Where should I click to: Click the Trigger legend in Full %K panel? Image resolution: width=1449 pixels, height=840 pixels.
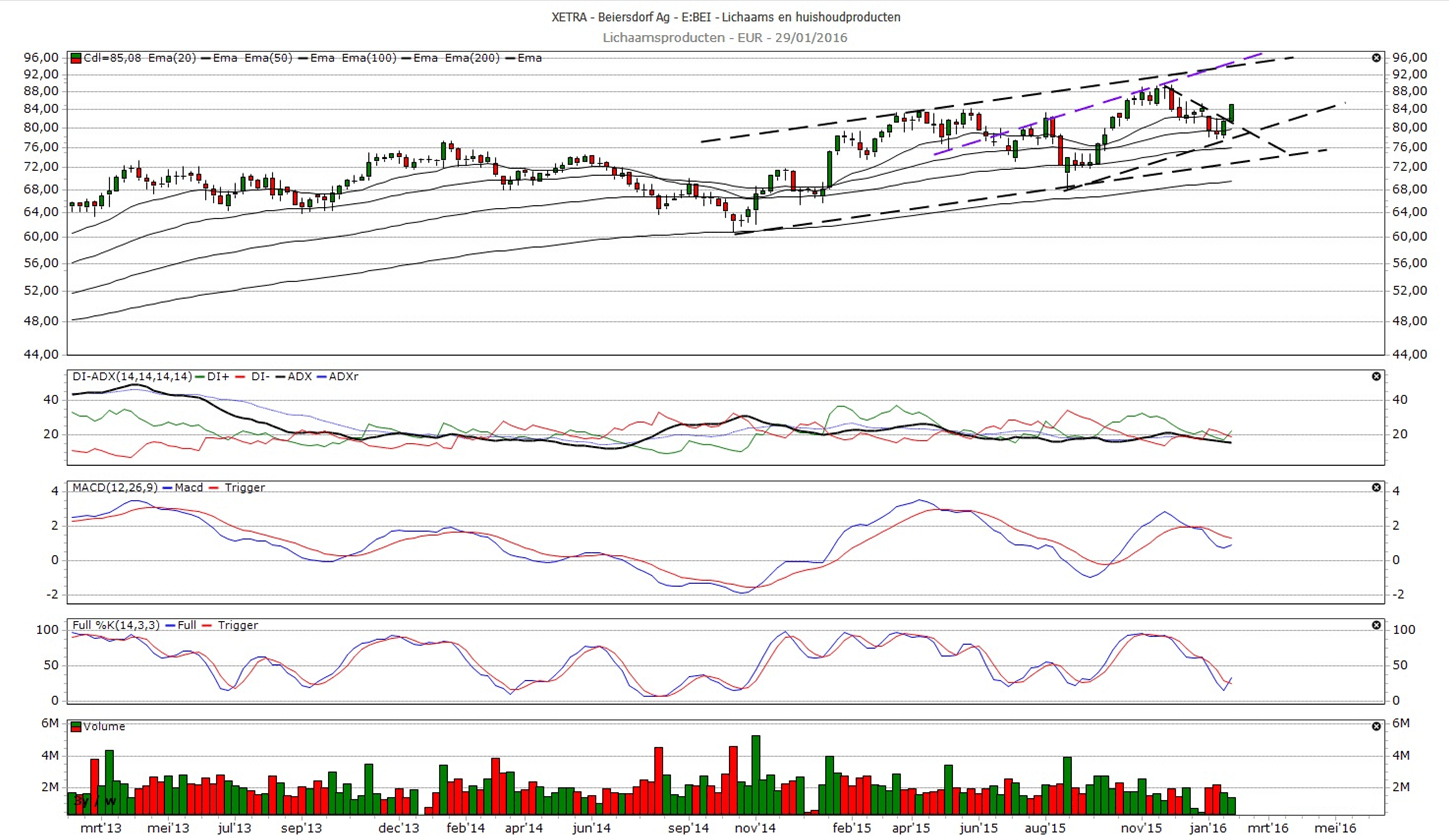(x=231, y=625)
